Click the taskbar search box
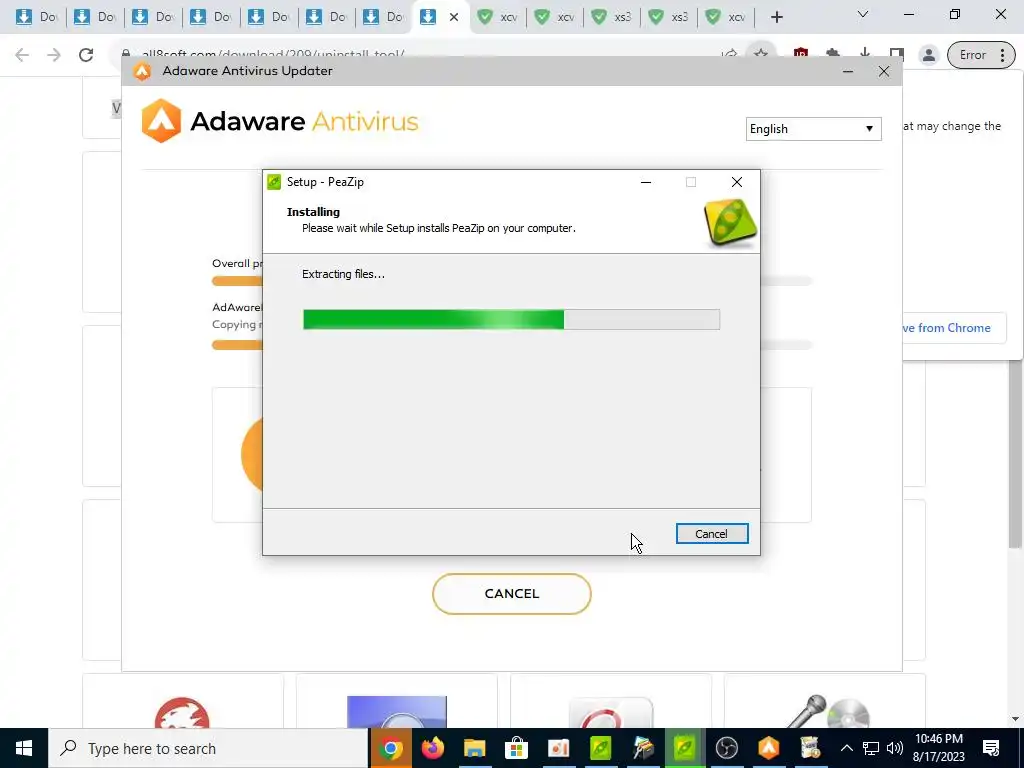Image resolution: width=1024 pixels, height=768 pixels. tap(208, 748)
